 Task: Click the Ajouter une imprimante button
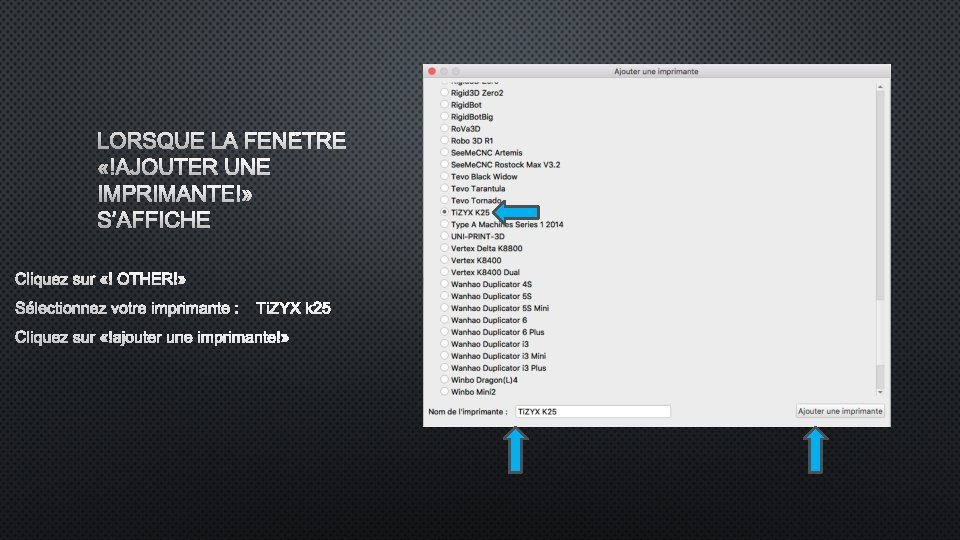[840, 411]
